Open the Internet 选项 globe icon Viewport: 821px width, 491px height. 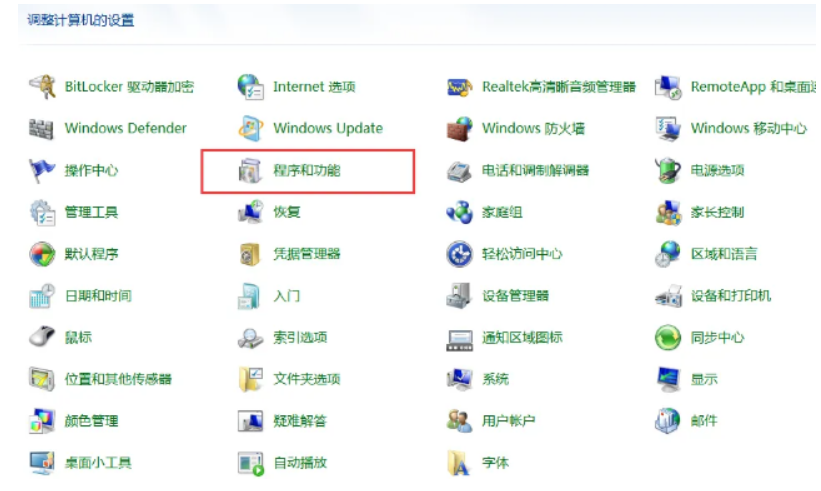250,86
